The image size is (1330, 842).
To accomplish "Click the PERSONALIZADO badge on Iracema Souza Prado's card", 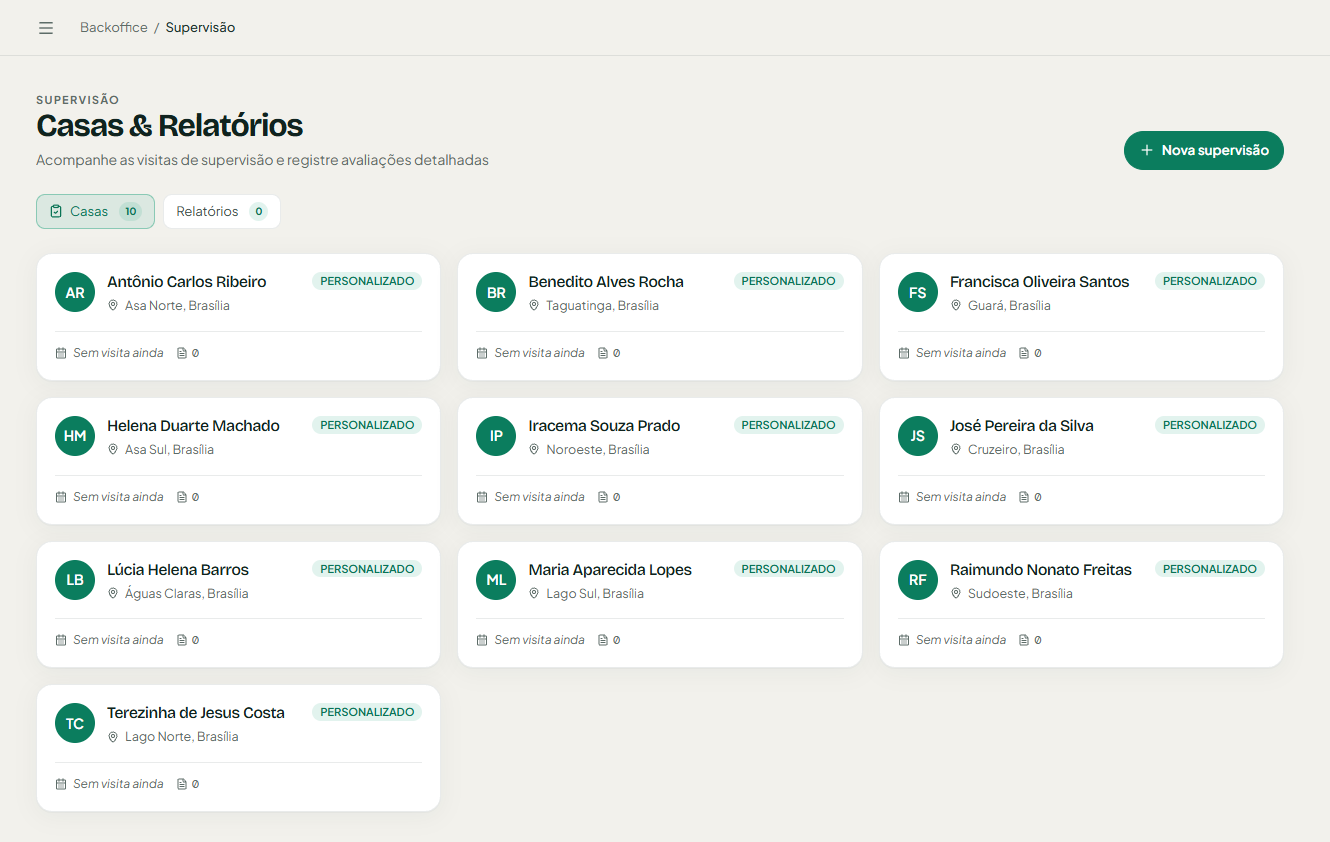I will click(789, 425).
